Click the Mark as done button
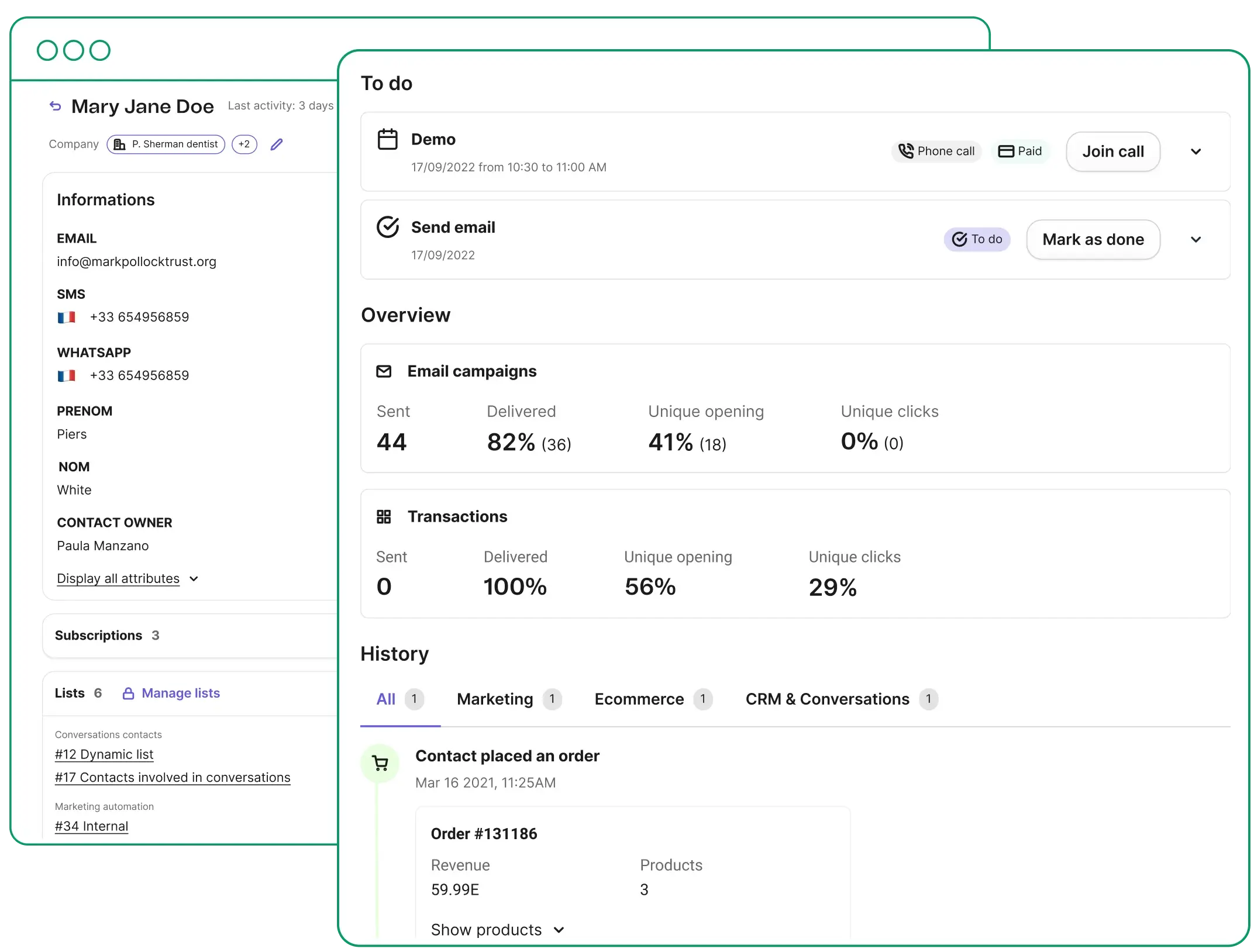The width and height of the screenshot is (1254, 952). coord(1093,240)
